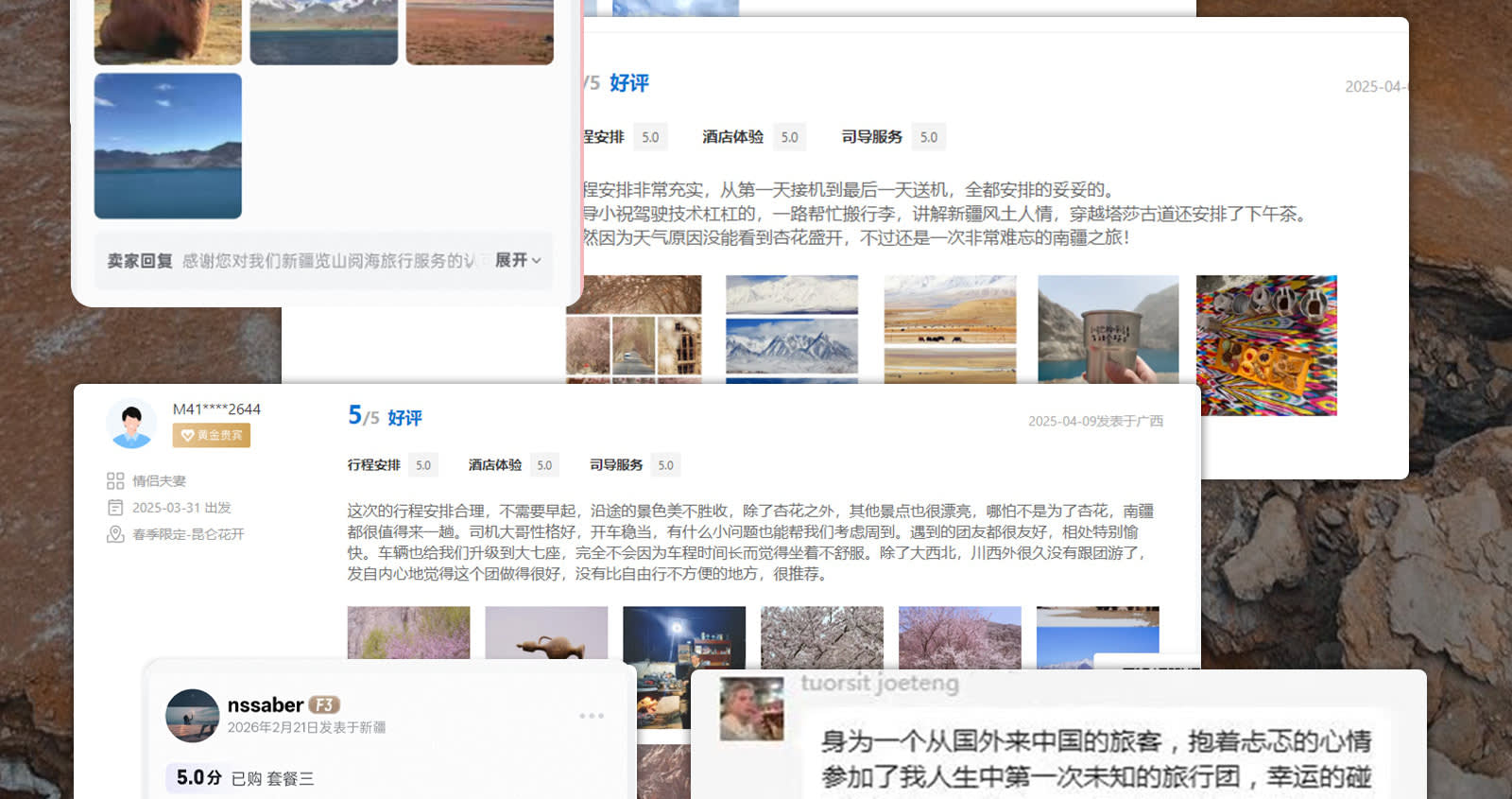Click the 好评 label next to 5/5 rating
Viewport: 1512px width, 799px height.
tap(404, 418)
